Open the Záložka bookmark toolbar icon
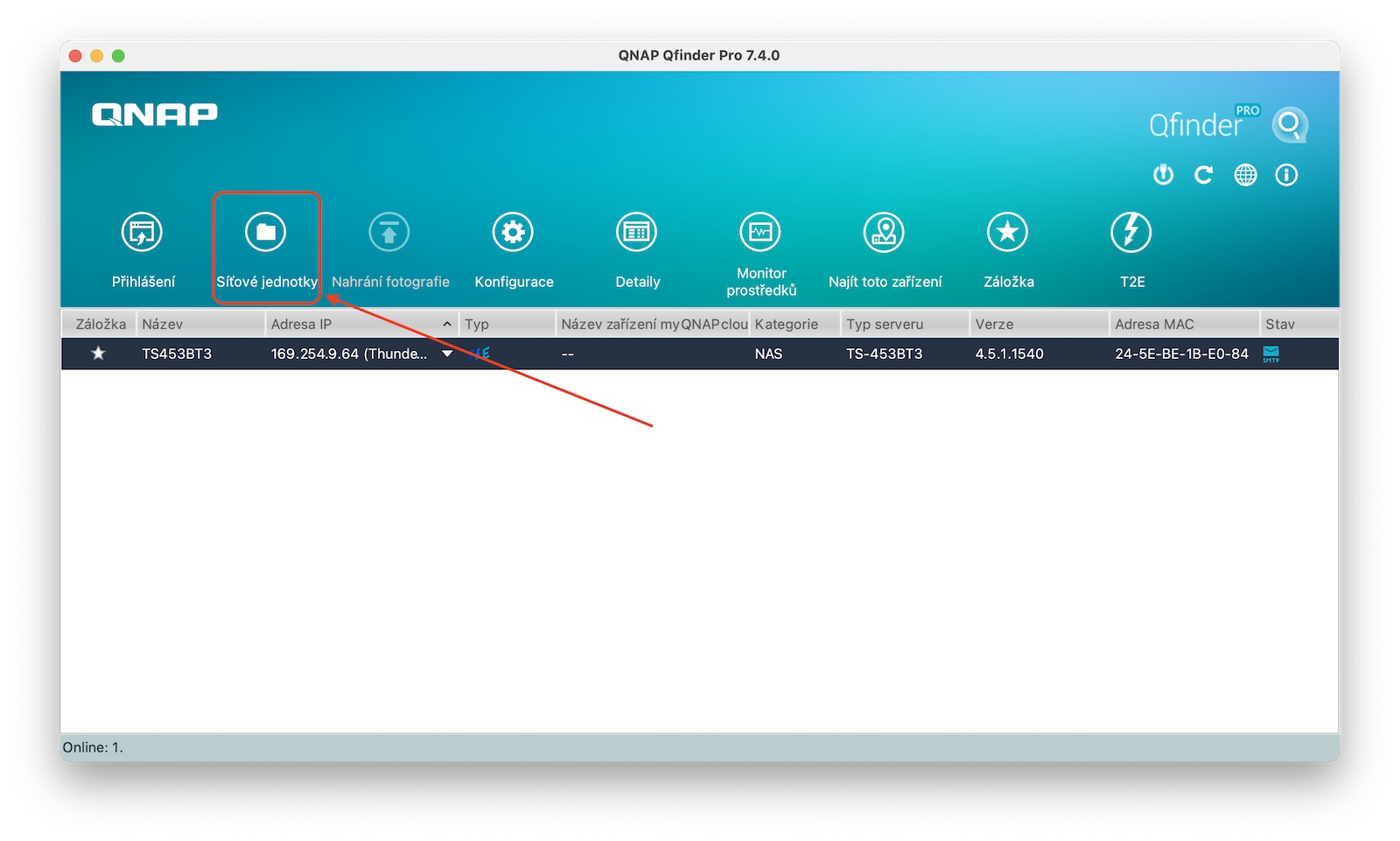 point(1008,232)
